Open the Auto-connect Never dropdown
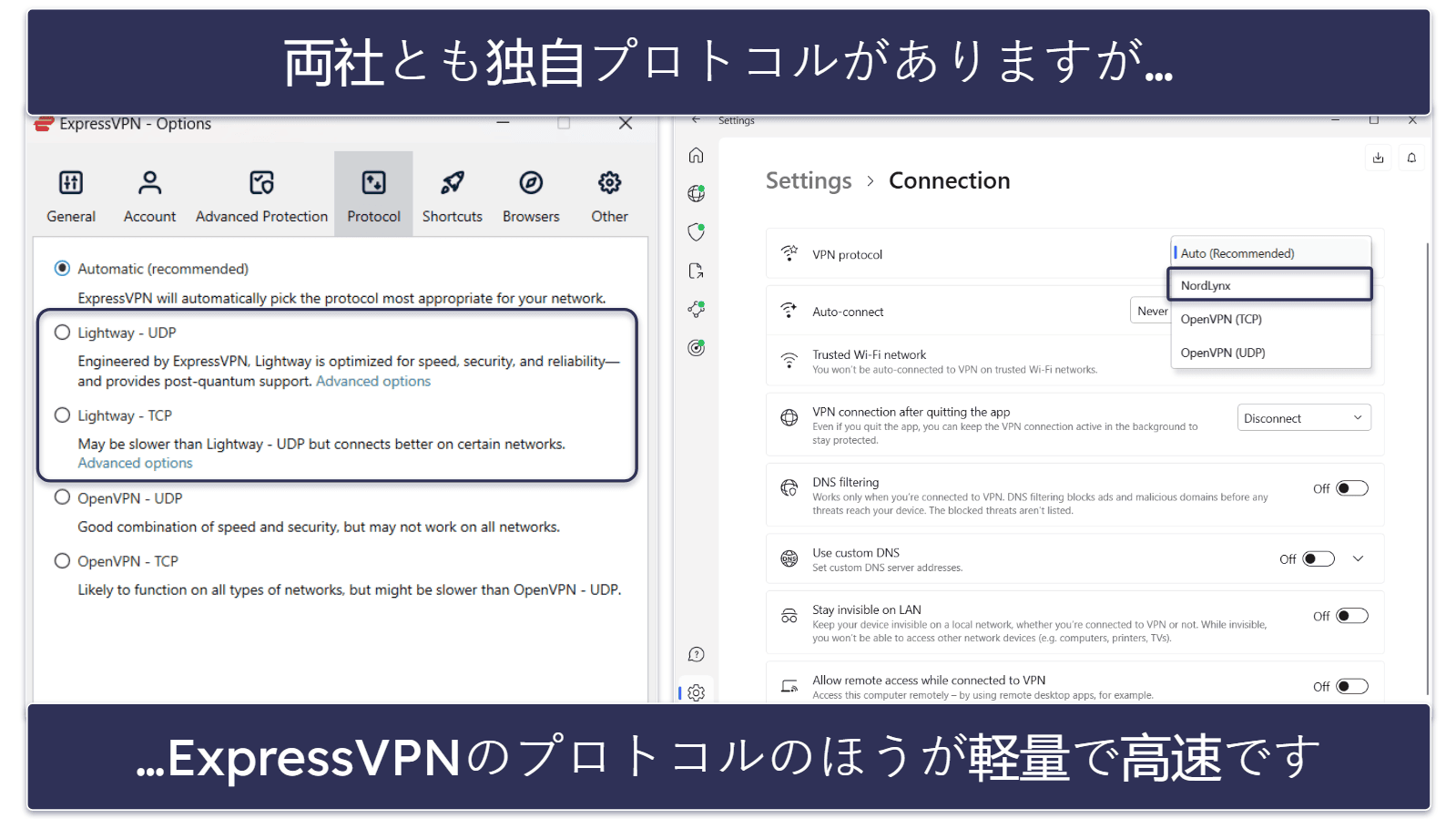Viewport: 1456px width, 819px height. tap(1151, 311)
